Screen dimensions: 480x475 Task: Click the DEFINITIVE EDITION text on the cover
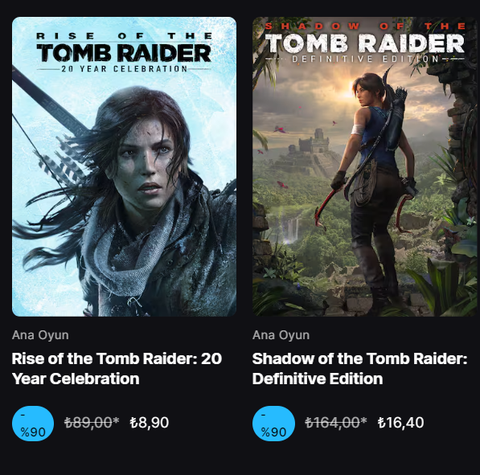point(366,59)
